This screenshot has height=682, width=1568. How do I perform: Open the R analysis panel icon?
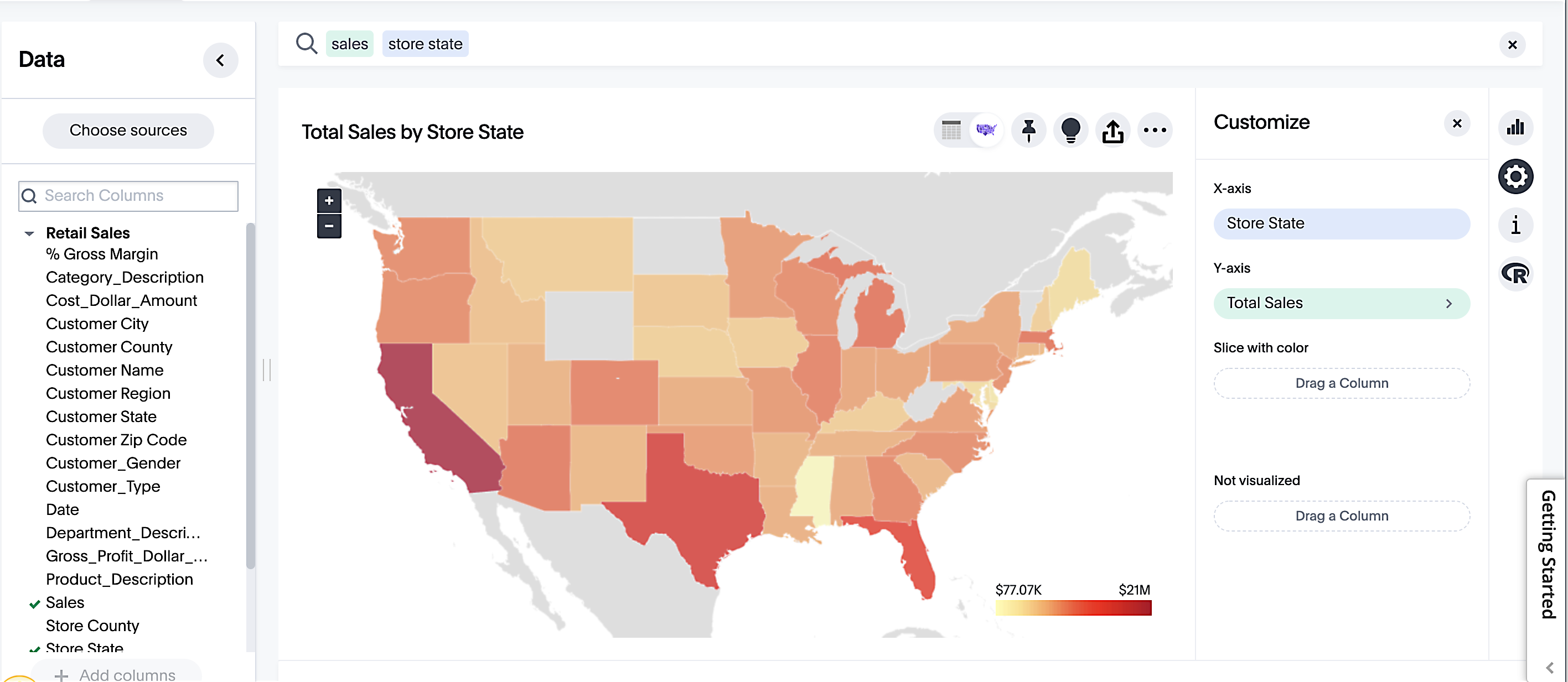pos(1515,274)
